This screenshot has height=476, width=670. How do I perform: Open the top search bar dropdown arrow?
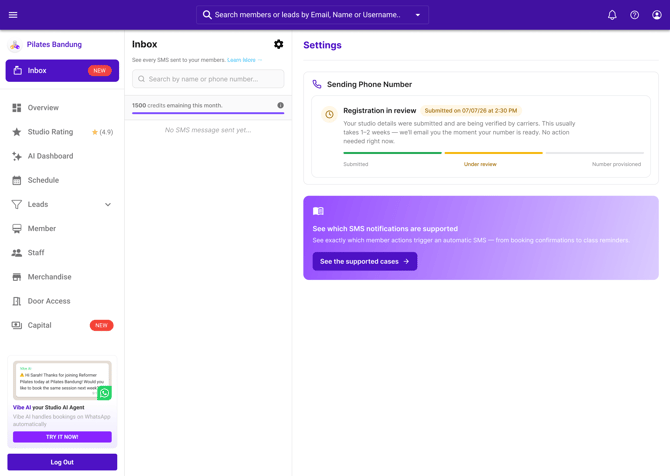pyautogui.click(x=418, y=15)
